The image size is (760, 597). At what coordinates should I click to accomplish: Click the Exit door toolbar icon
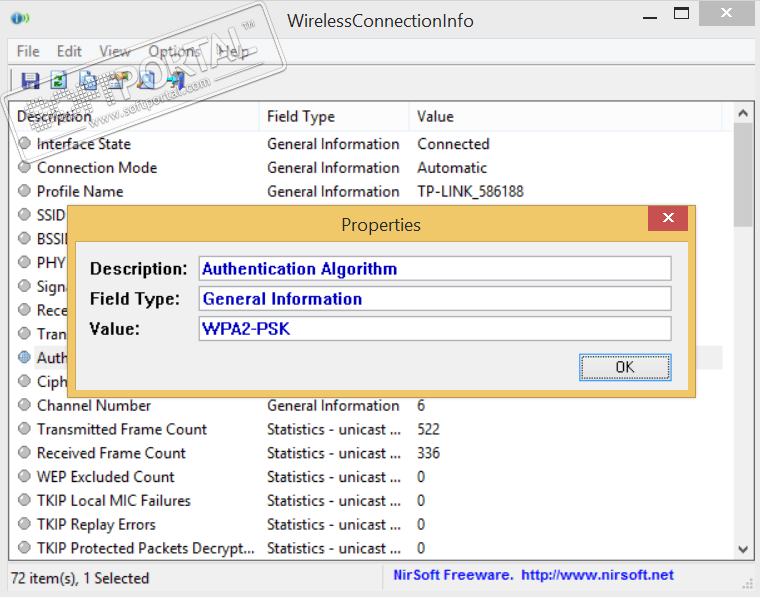point(175,80)
